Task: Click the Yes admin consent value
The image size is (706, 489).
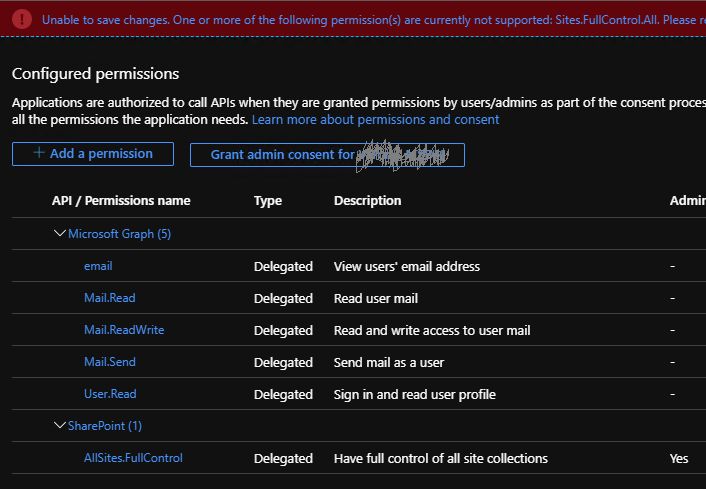Action: point(679,458)
